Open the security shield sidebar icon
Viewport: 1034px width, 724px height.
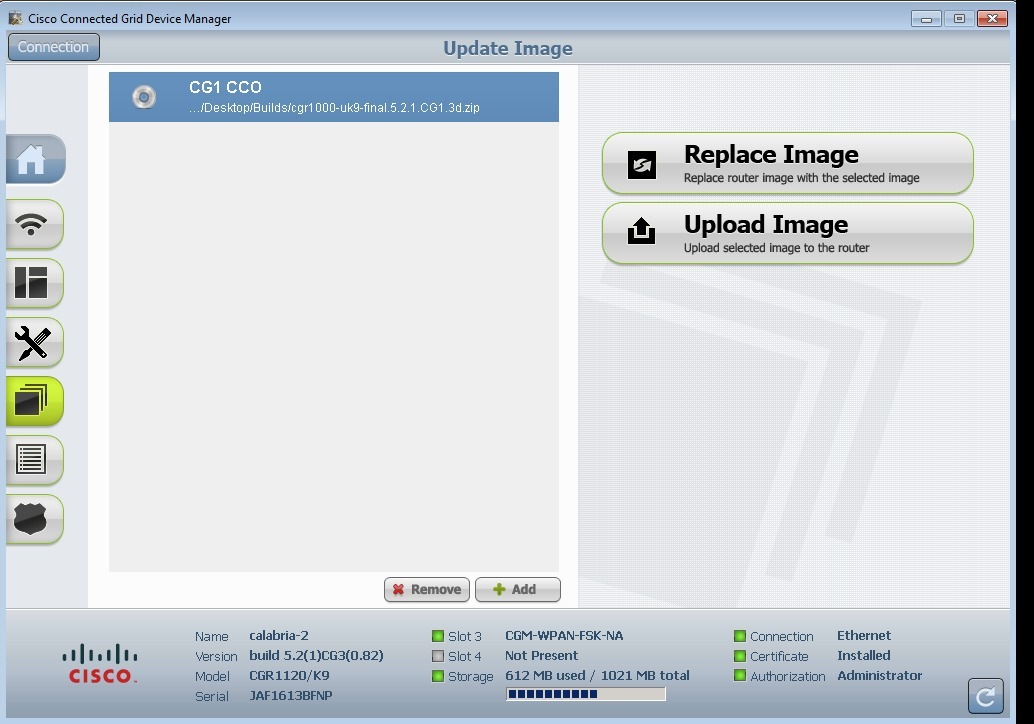tap(35, 519)
